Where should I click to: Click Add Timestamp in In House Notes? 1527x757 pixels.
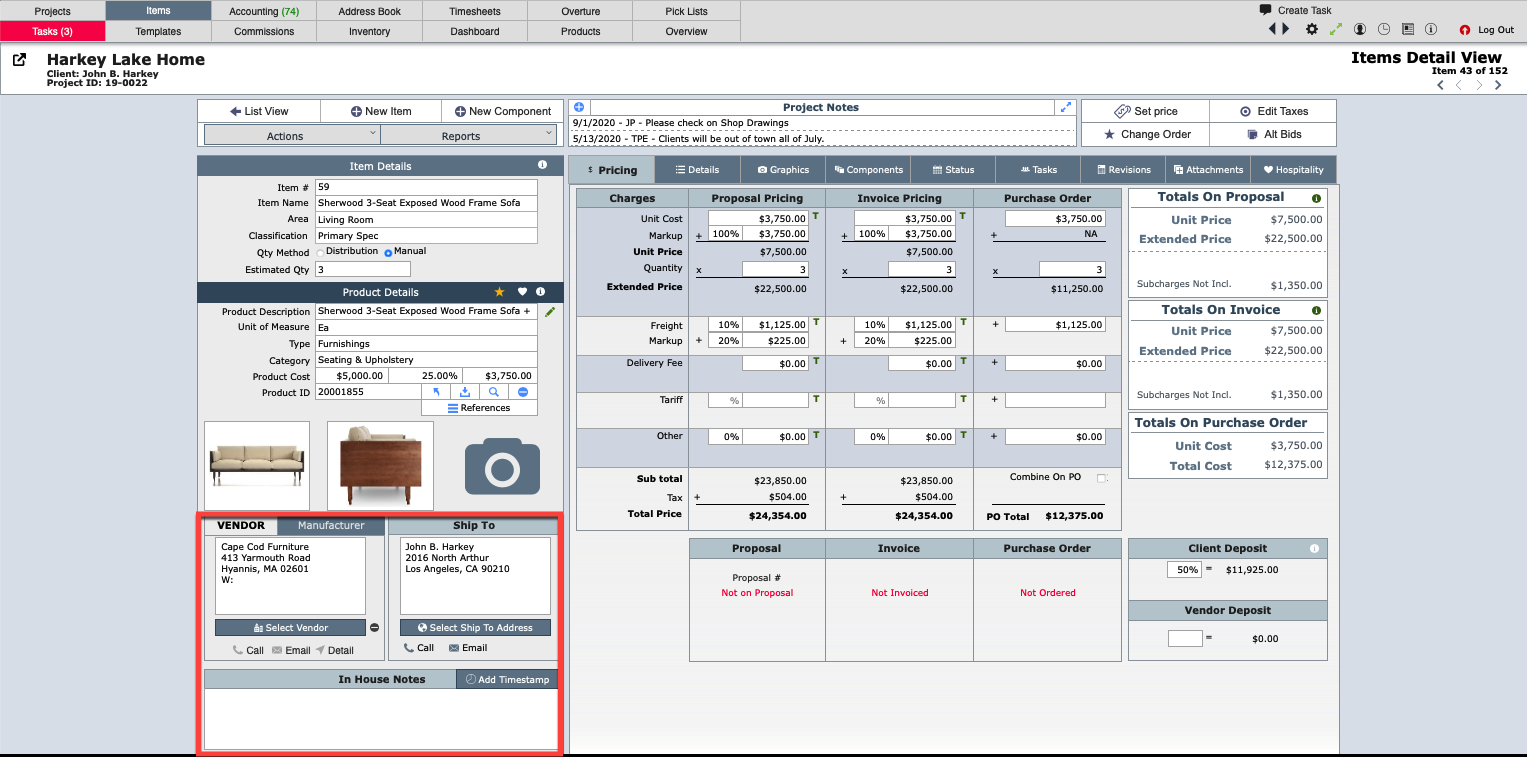tap(507, 679)
